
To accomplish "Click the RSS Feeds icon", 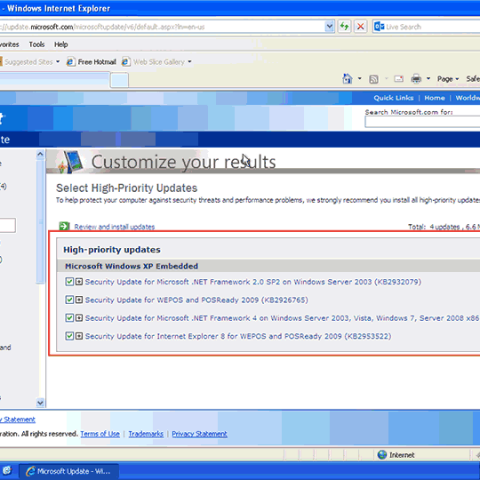I will 374,79.
